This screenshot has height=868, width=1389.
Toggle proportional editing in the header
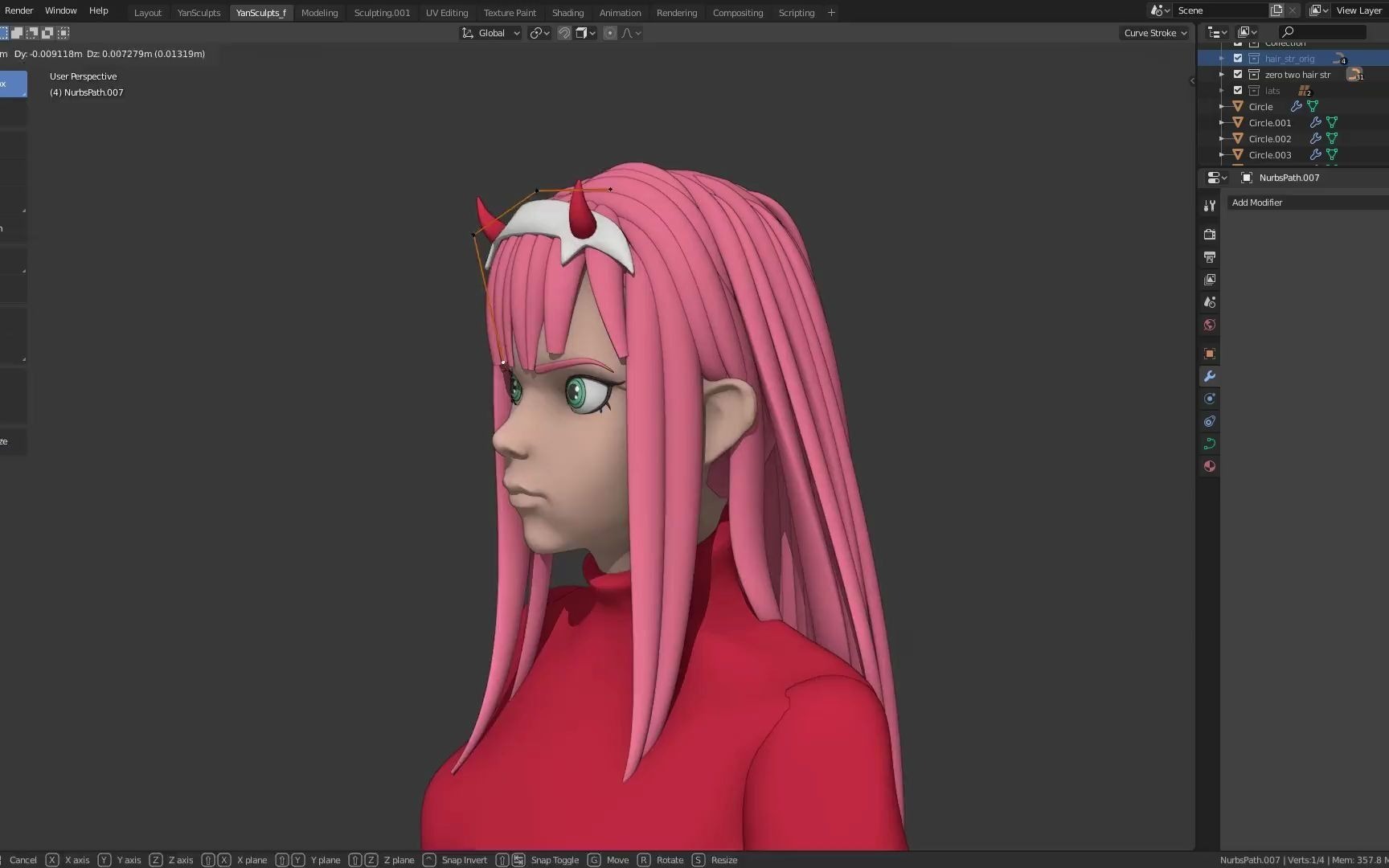point(610,33)
